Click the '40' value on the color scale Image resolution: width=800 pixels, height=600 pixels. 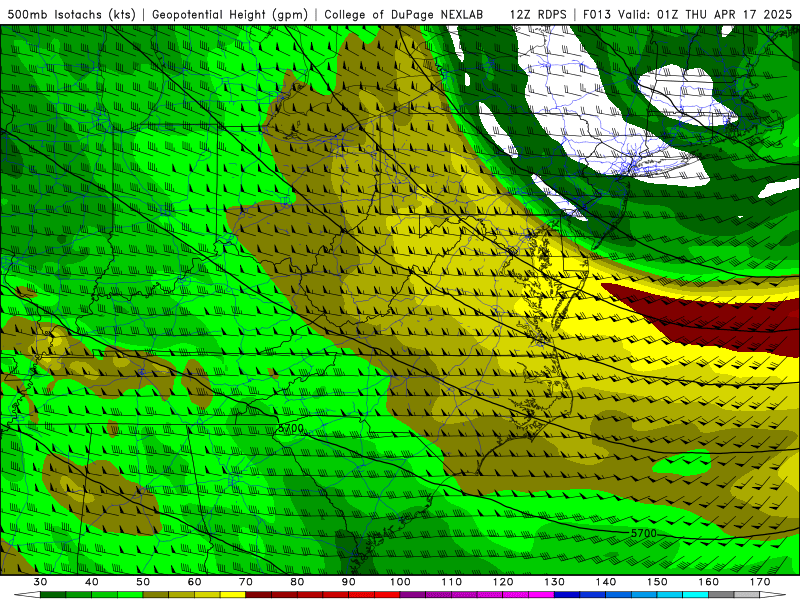click(x=92, y=582)
